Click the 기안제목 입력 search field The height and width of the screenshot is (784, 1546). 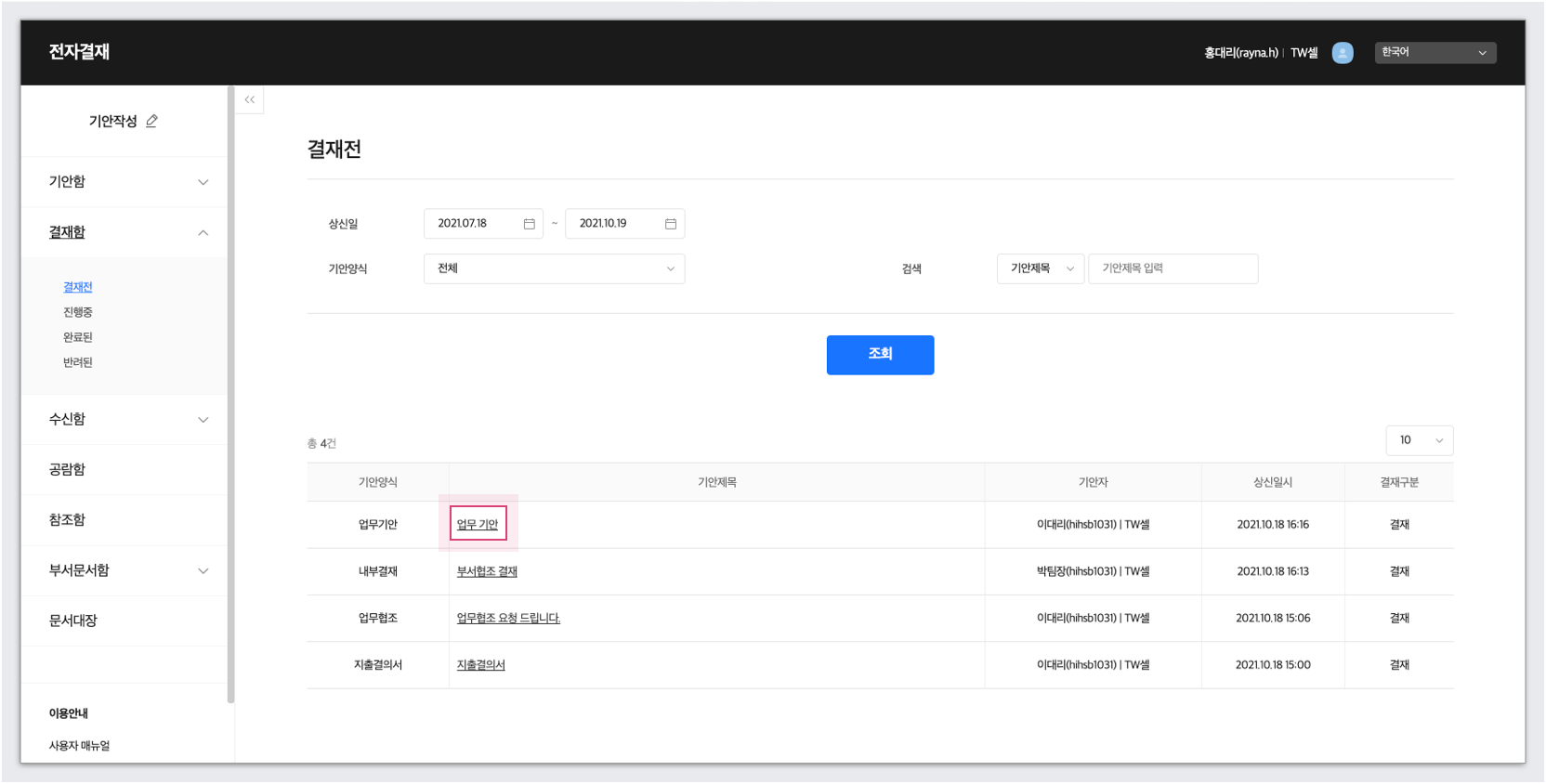[x=1173, y=268]
